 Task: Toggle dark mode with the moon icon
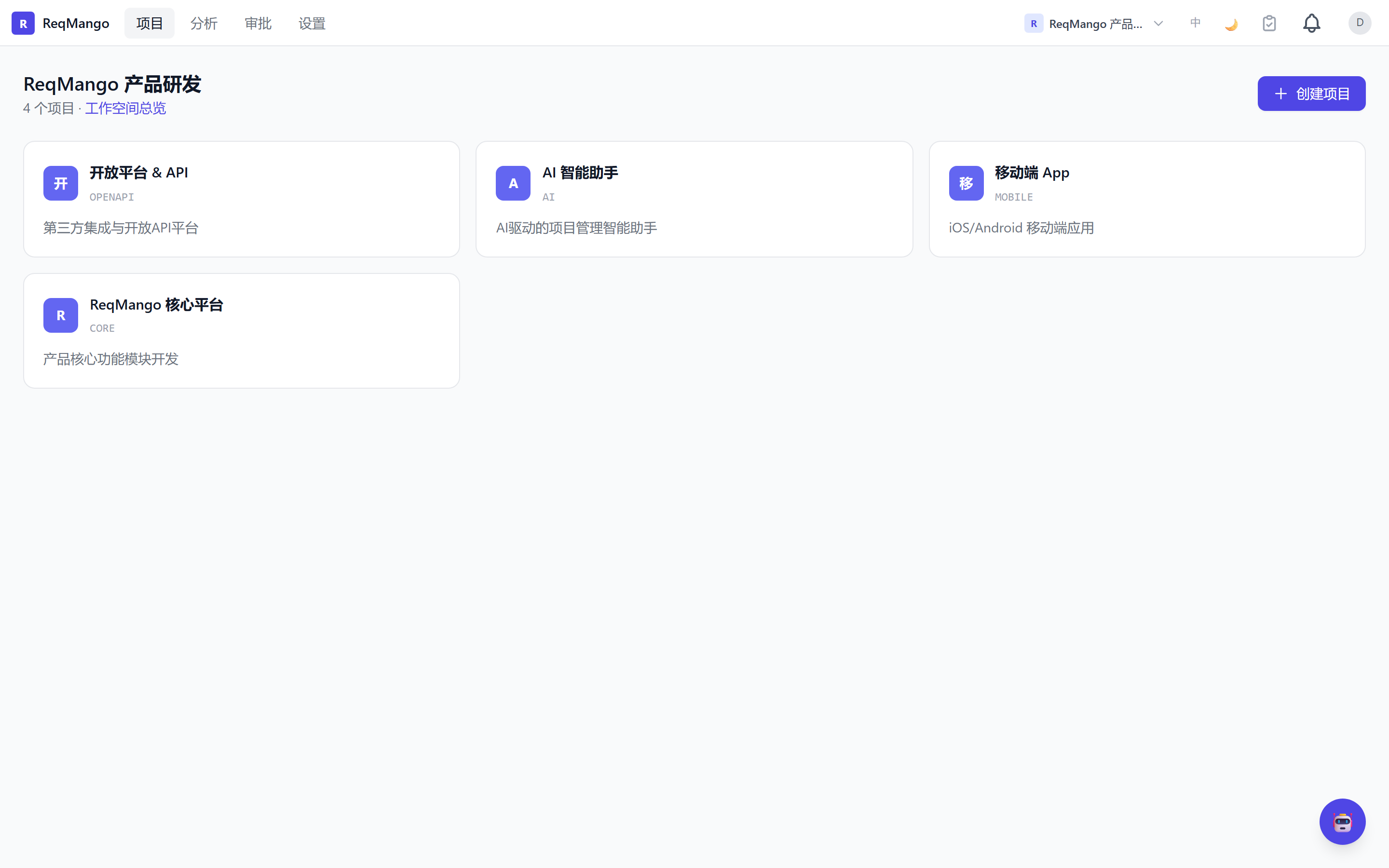pyautogui.click(x=1231, y=24)
